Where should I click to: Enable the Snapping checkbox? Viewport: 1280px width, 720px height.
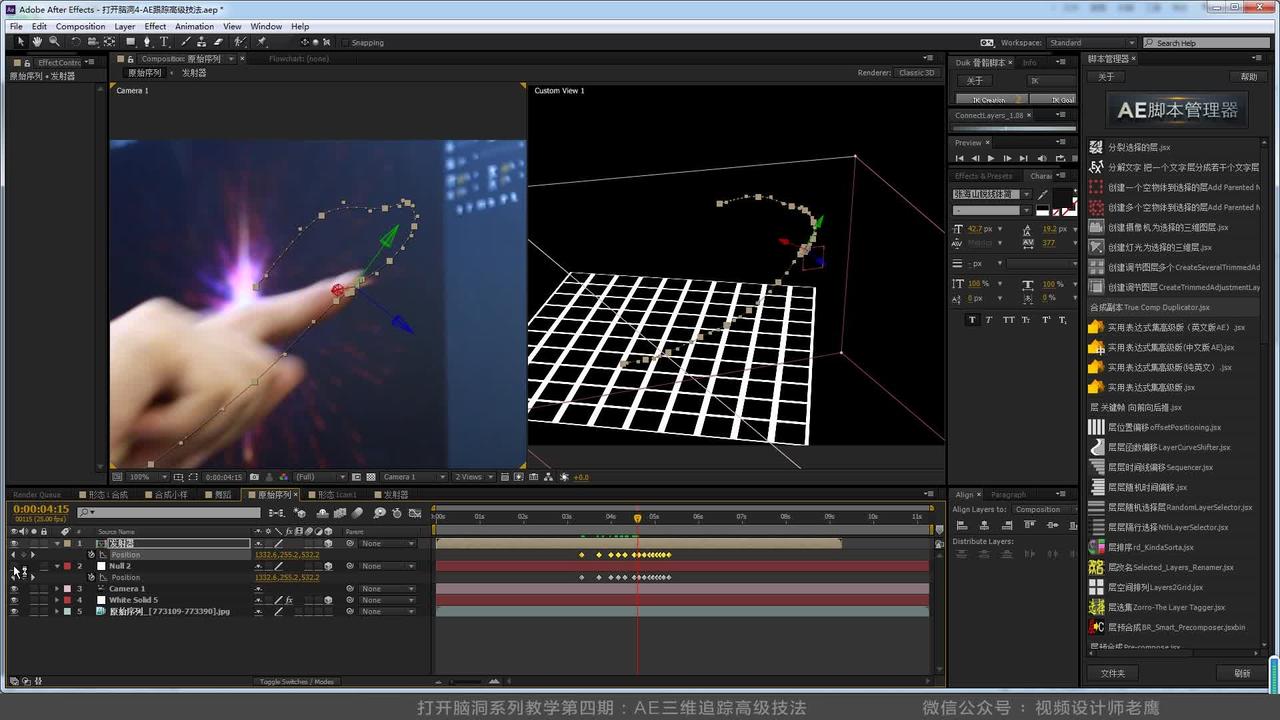pyautogui.click(x=345, y=43)
